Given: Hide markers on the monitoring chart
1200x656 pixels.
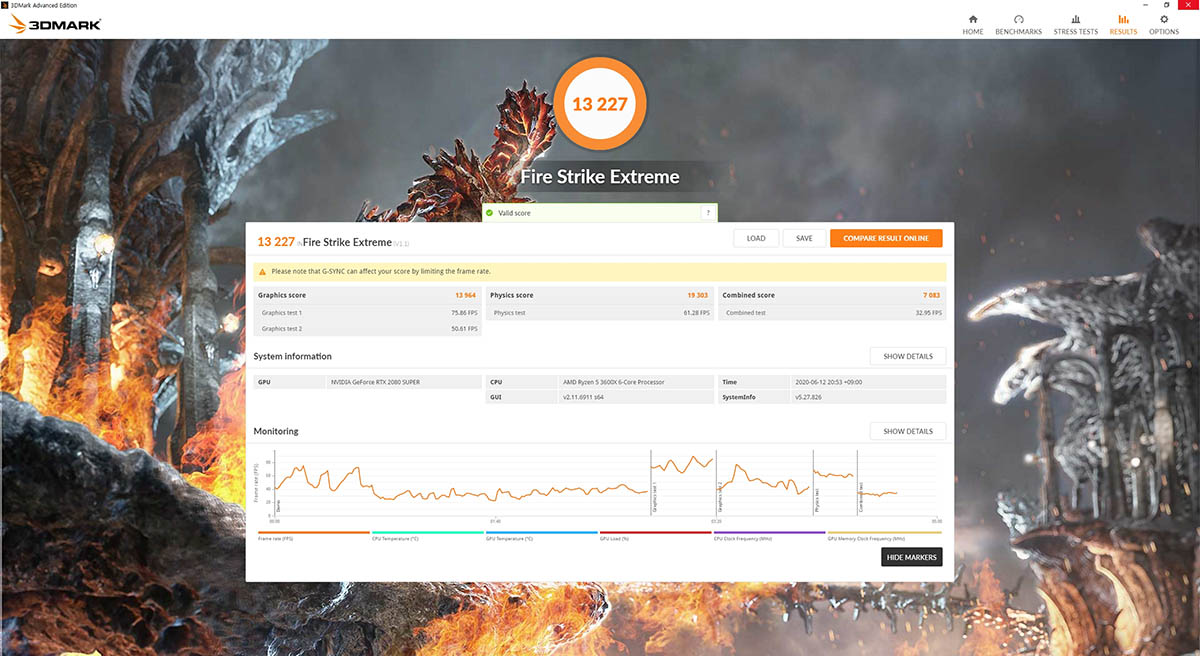Looking at the screenshot, I should pos(911,557).
